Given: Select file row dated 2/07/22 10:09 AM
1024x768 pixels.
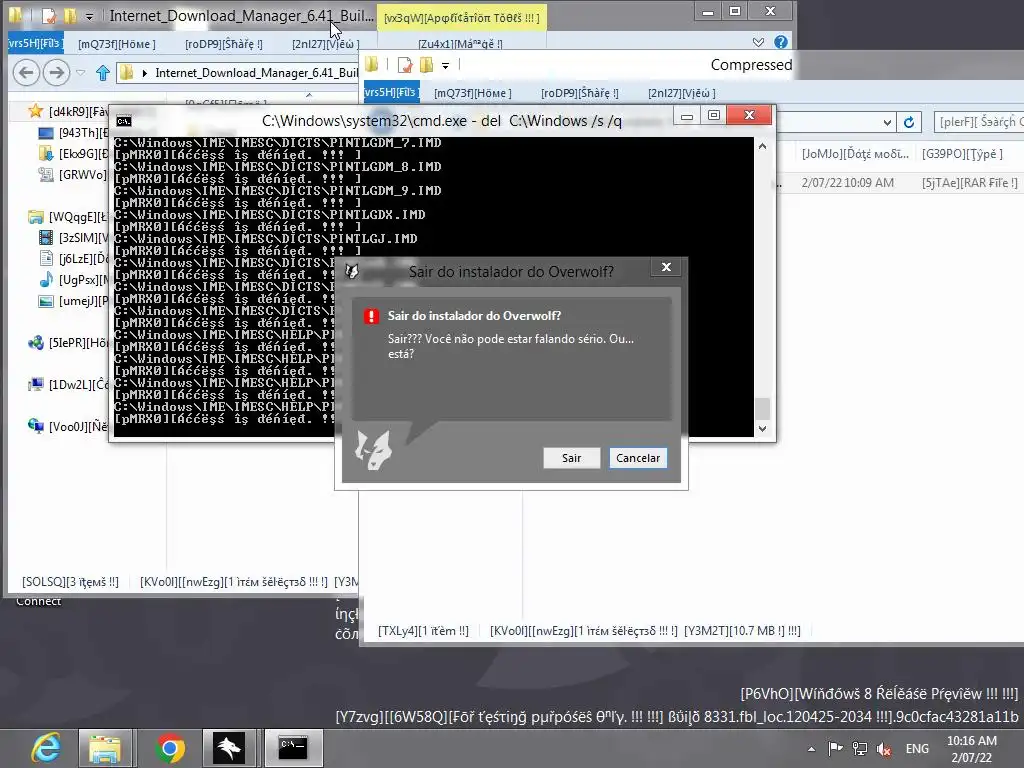Looking at the screenshot, I should tap(900, 183).
